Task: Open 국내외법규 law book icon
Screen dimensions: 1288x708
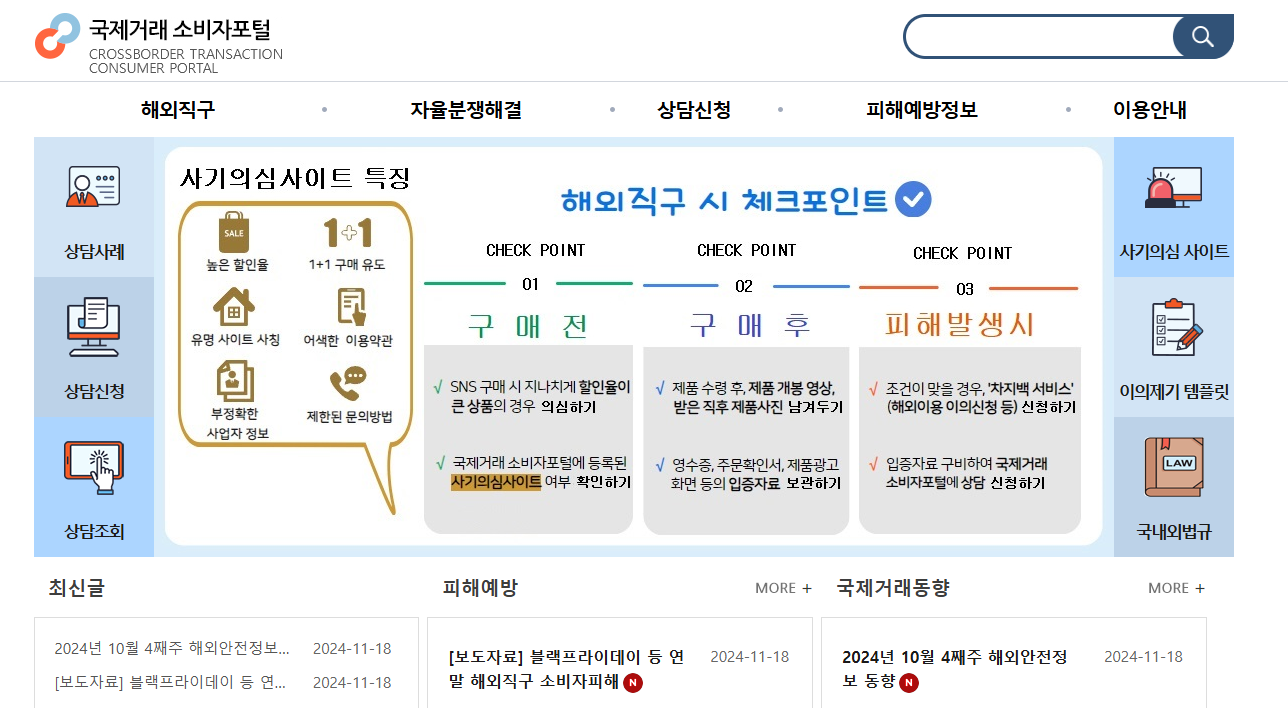Action: click(x=1173, y=467)
